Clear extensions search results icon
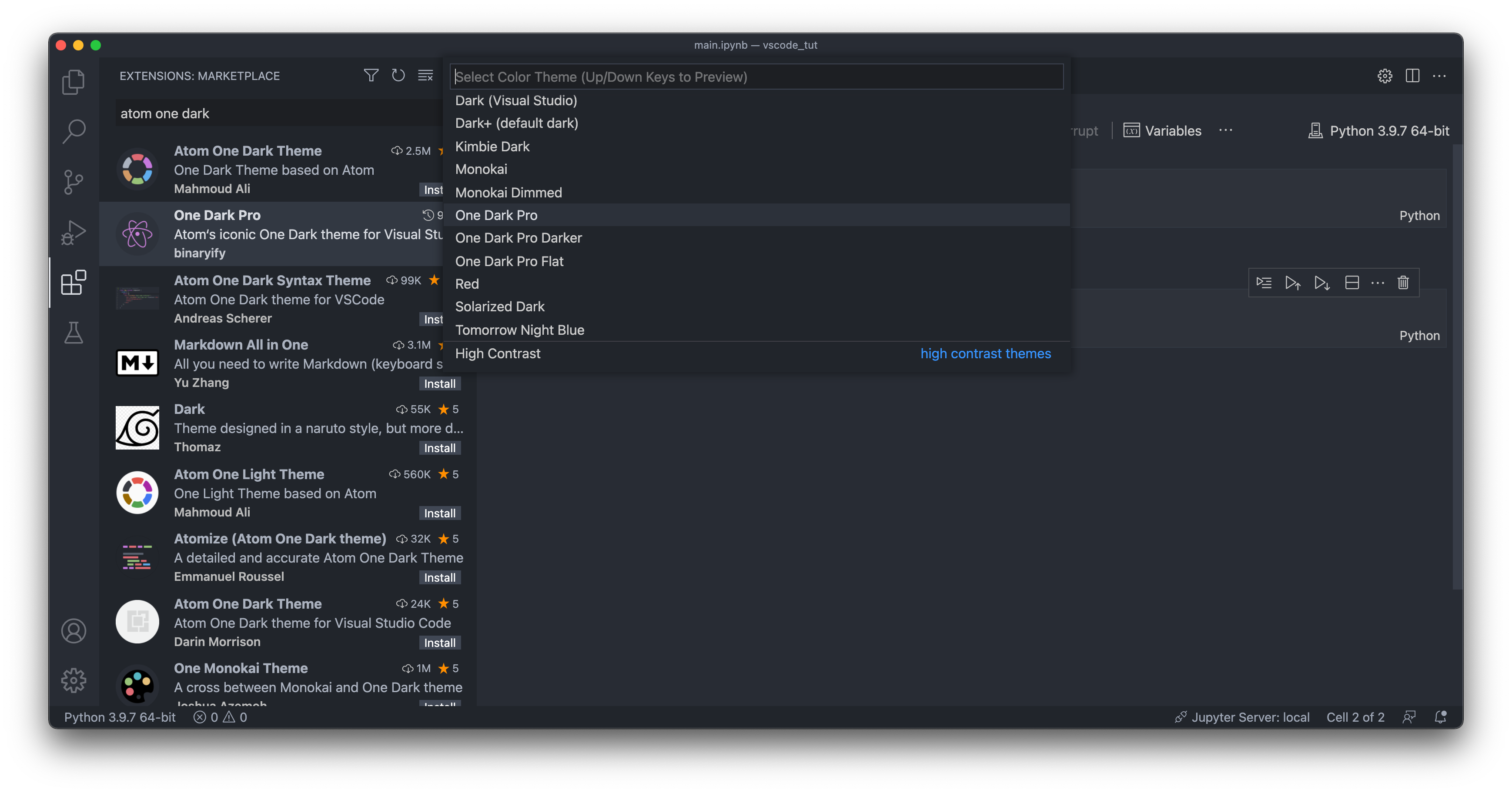The image size is (1512, 793). 425,76
